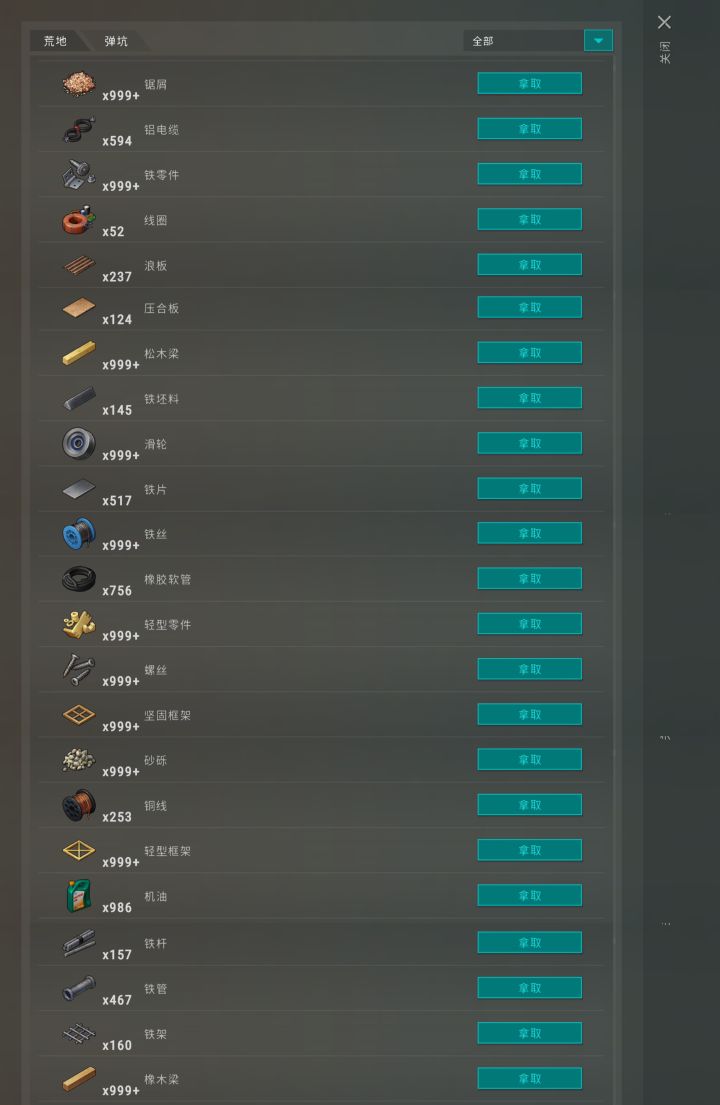Take (拿取) the 铁管 iron pipes
Screen dimensions: 720x1105
point(530,987)
